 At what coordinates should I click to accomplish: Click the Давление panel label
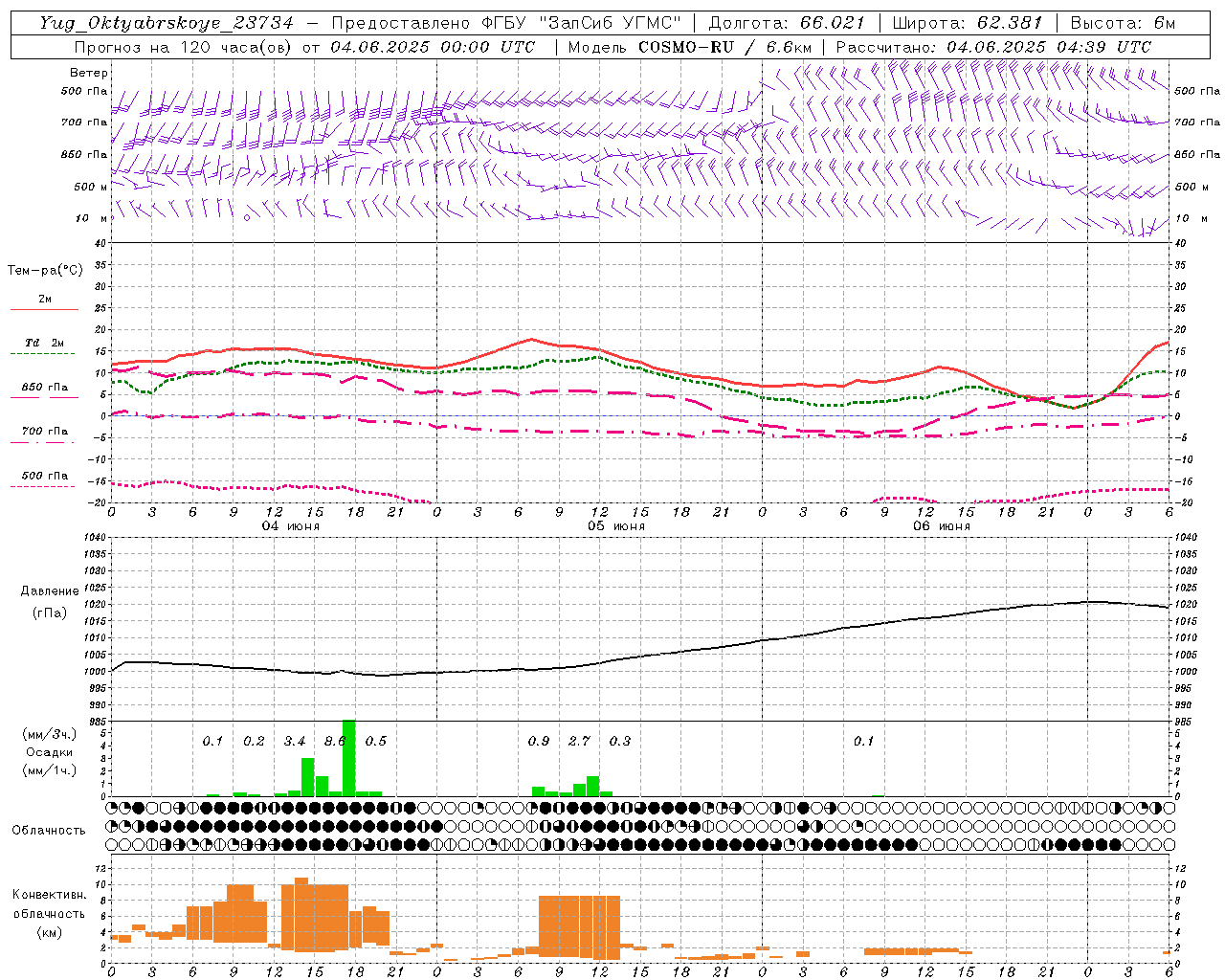coord(50,591)
